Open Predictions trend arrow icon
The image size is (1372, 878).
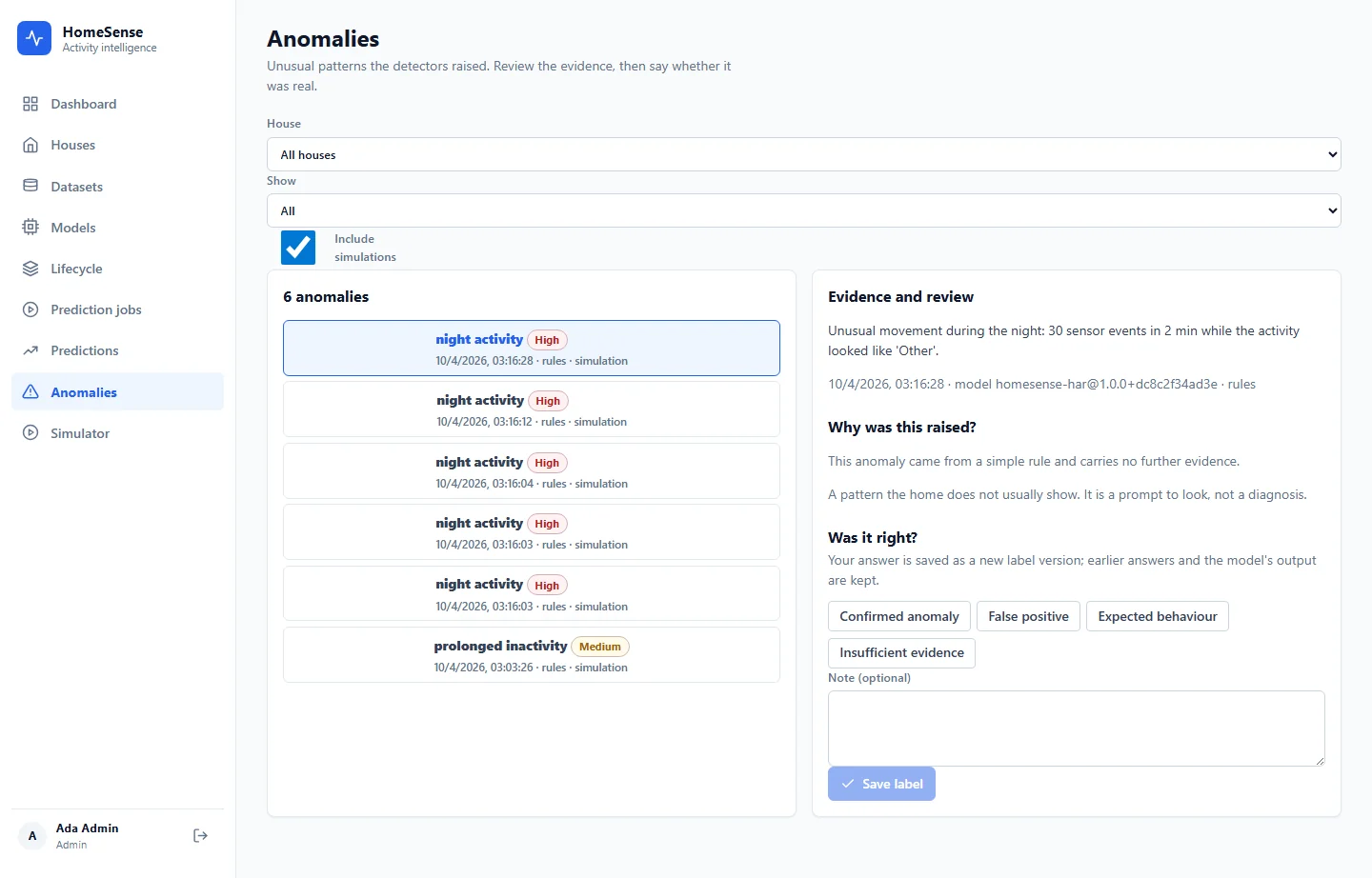30,350
